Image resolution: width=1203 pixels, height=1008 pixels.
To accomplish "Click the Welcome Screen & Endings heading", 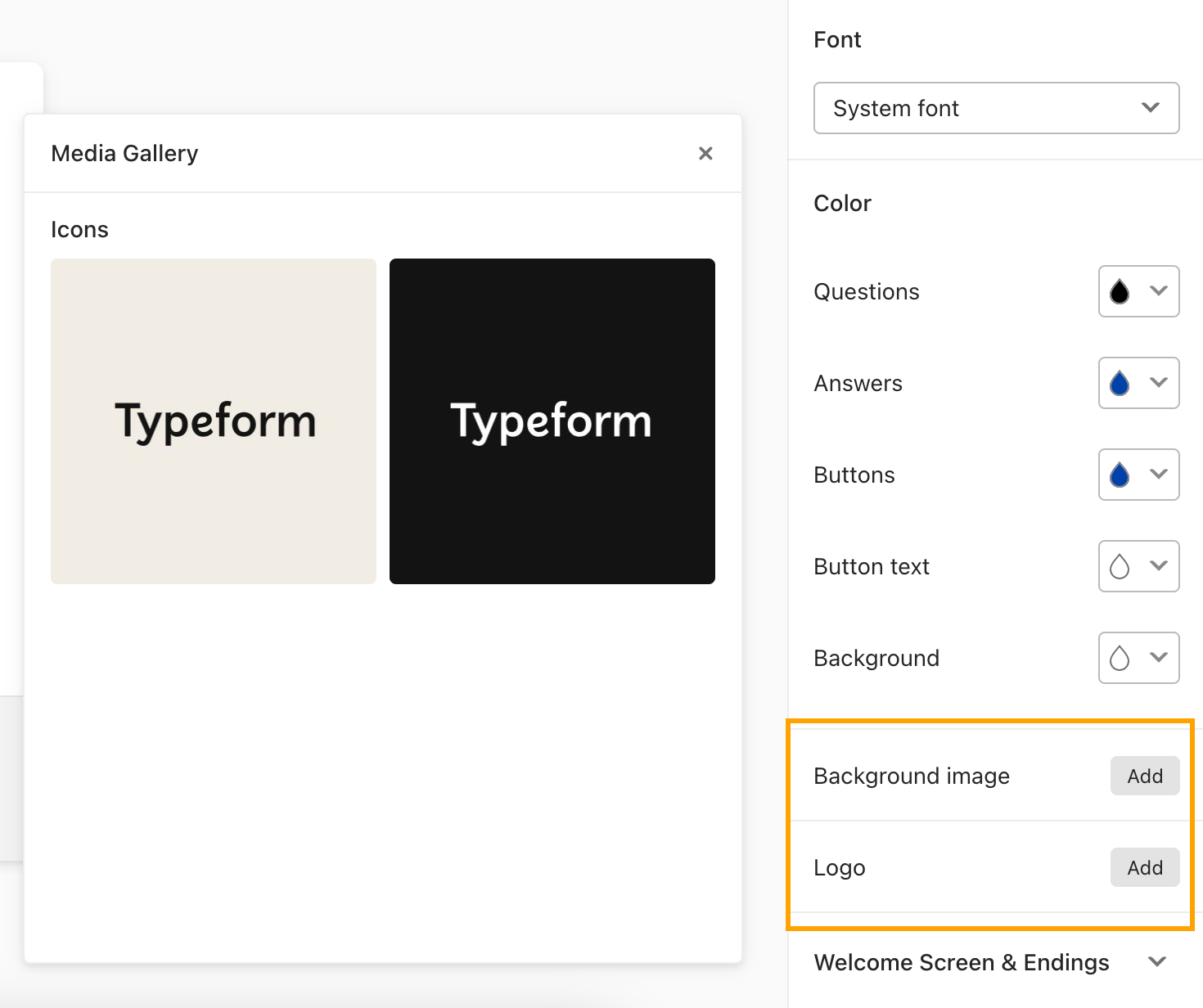I will pos(962,962).
